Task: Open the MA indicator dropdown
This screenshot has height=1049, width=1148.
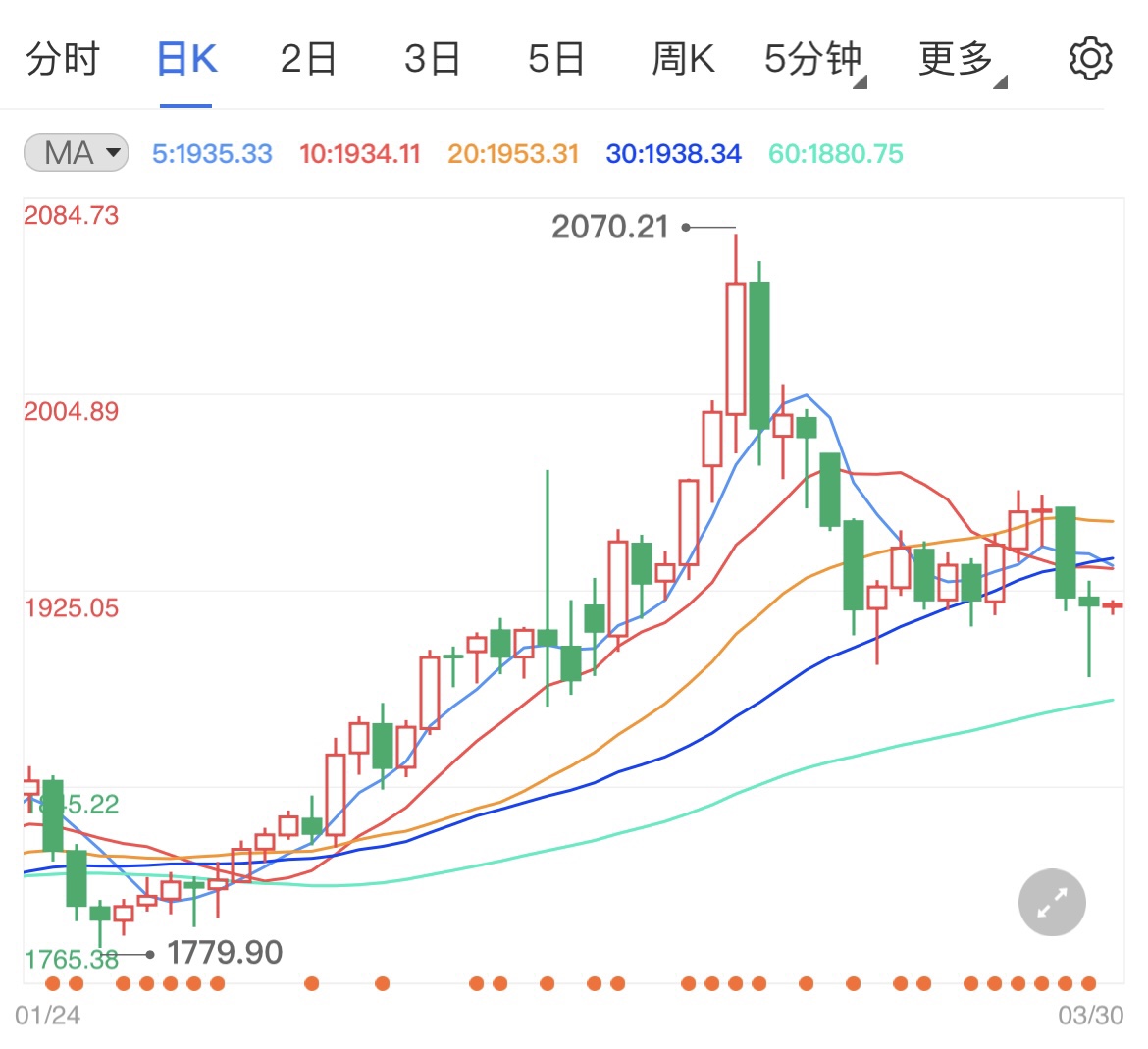Action: 76,153
